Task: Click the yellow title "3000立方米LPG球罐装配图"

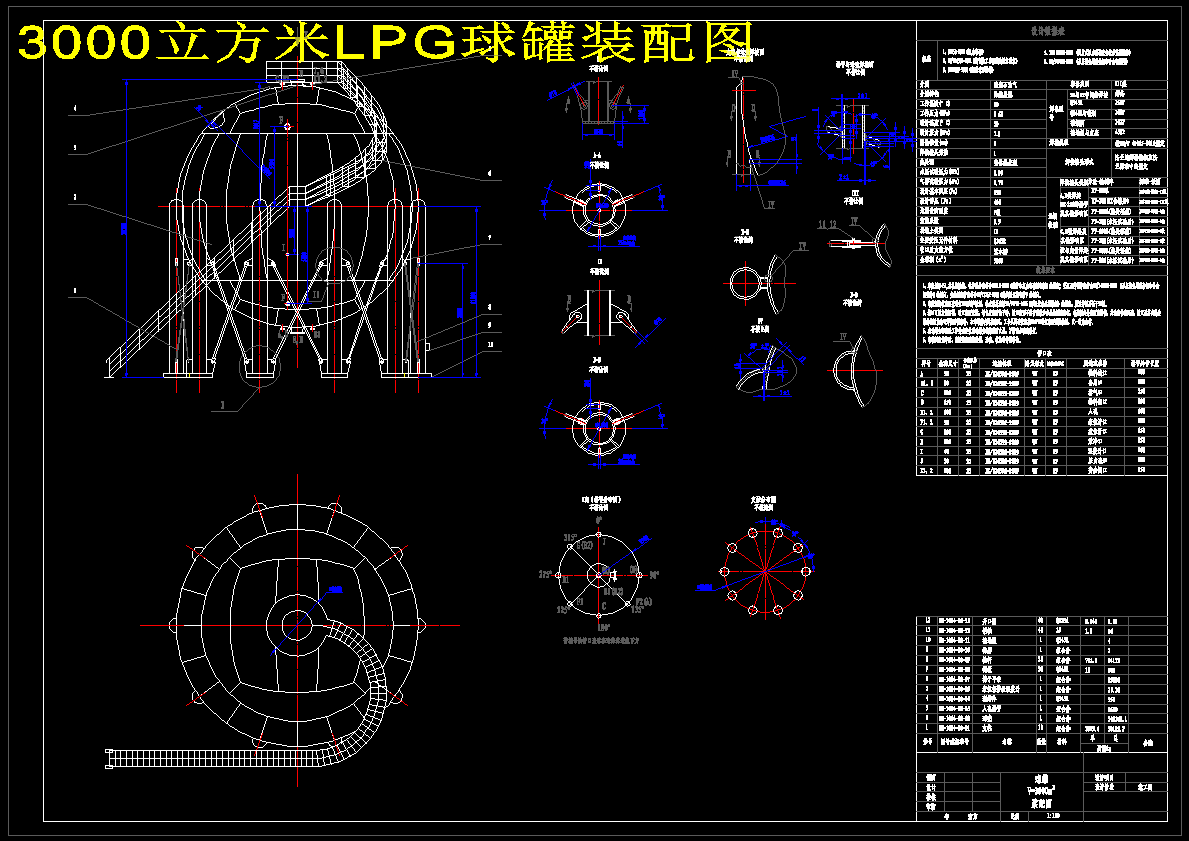Action: [x=385, y=42]
